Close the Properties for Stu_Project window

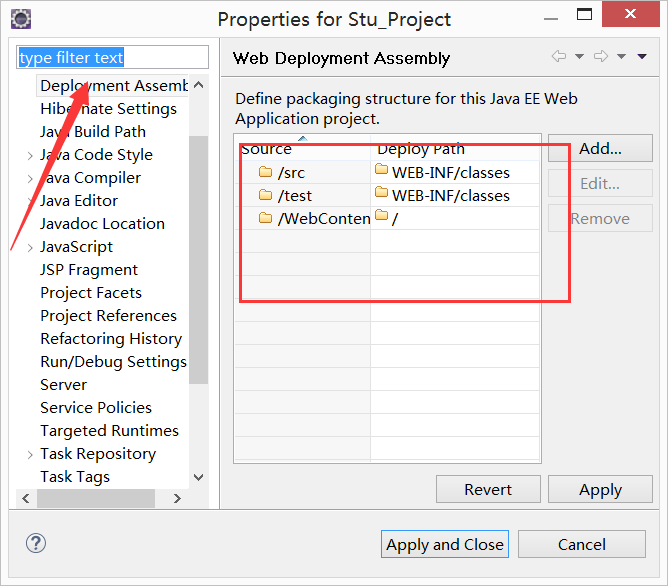[x=631, y=14]
